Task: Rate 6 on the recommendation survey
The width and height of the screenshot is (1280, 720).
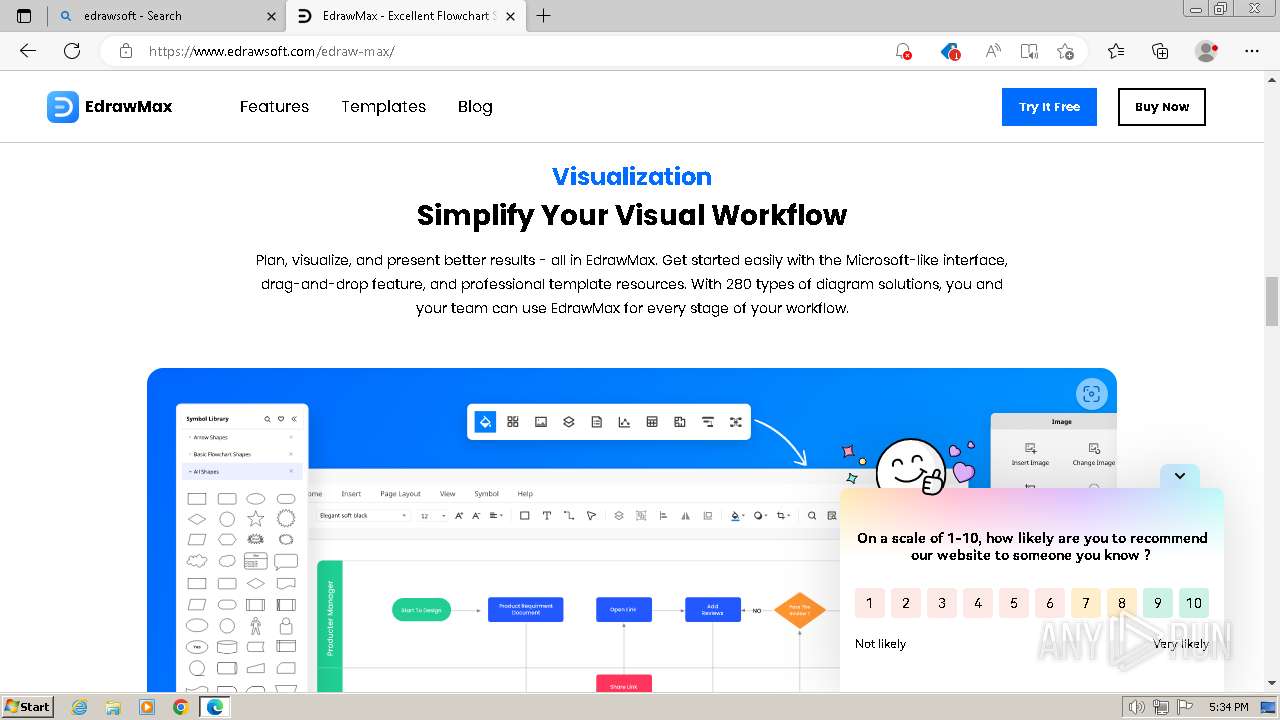Action: pyautogui.click(x=1049, y=603)
